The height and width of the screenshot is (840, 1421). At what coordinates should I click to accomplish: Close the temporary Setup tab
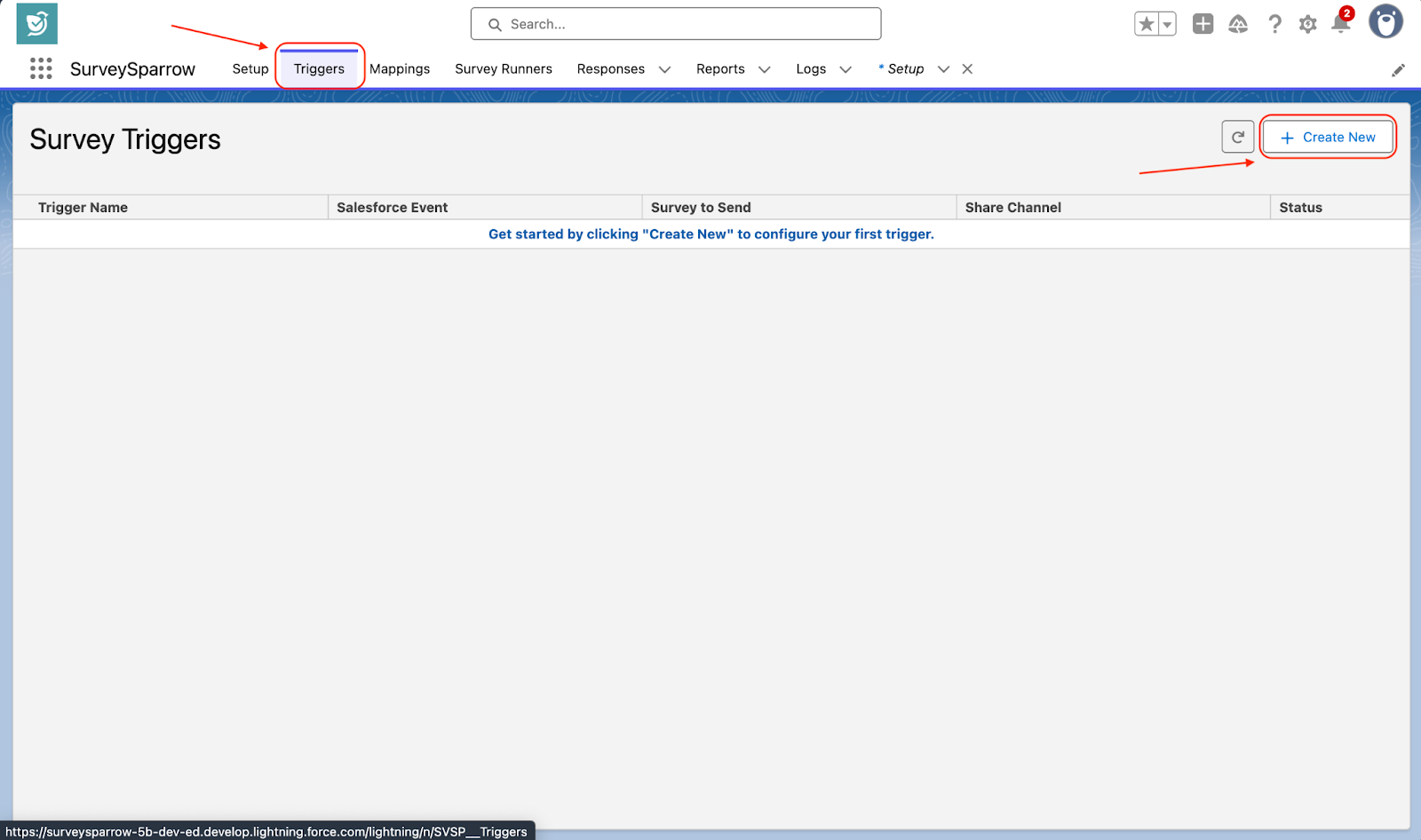(967, 69)
